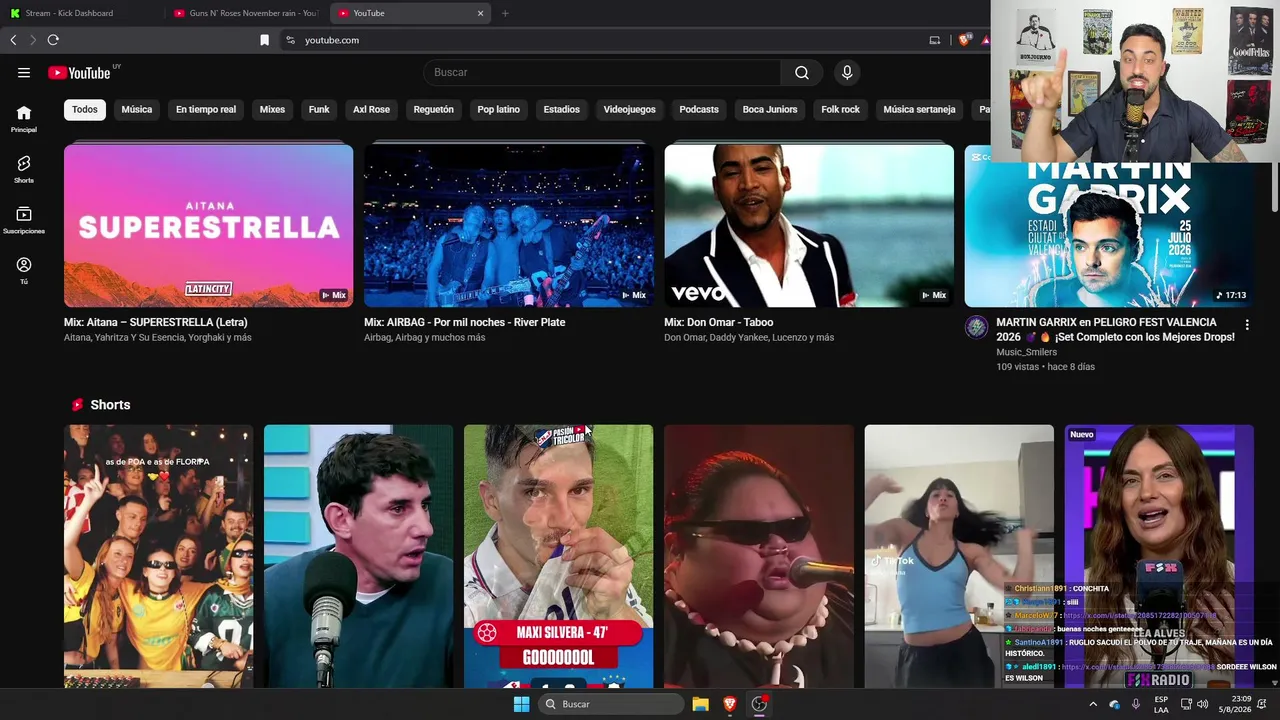
Task: Show the Folk rock category
Action: [840, 109]
